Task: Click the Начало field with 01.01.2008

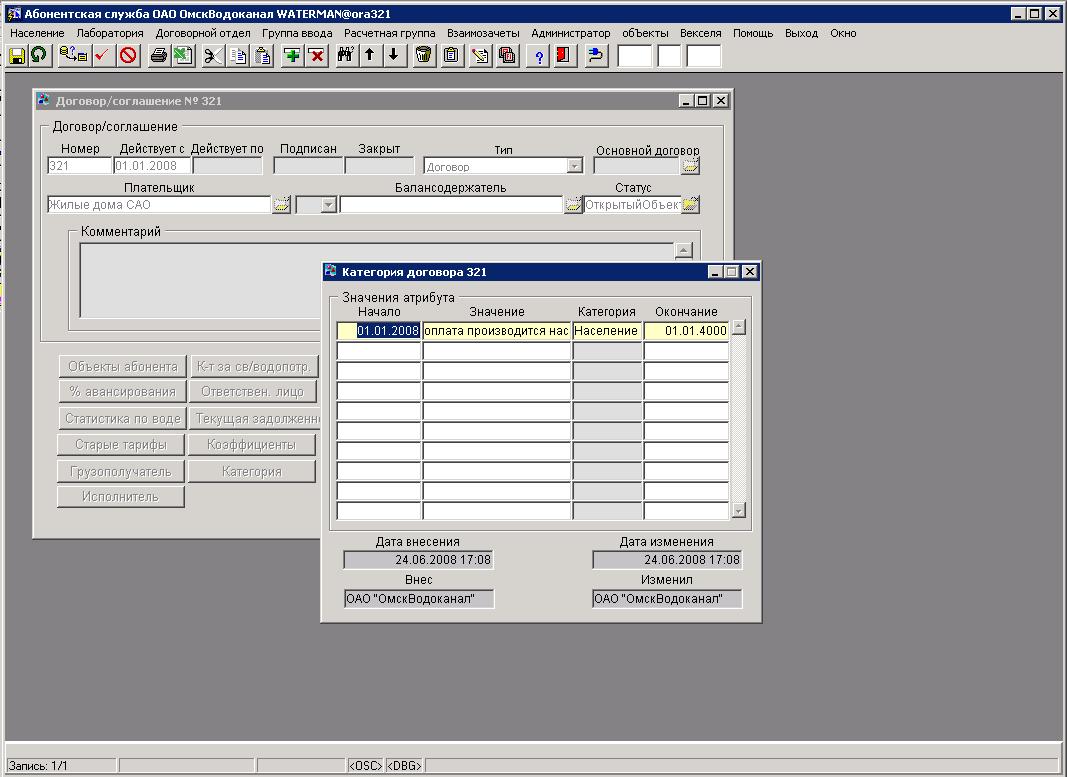Action: pyautogui.click(x=380, y=330)
